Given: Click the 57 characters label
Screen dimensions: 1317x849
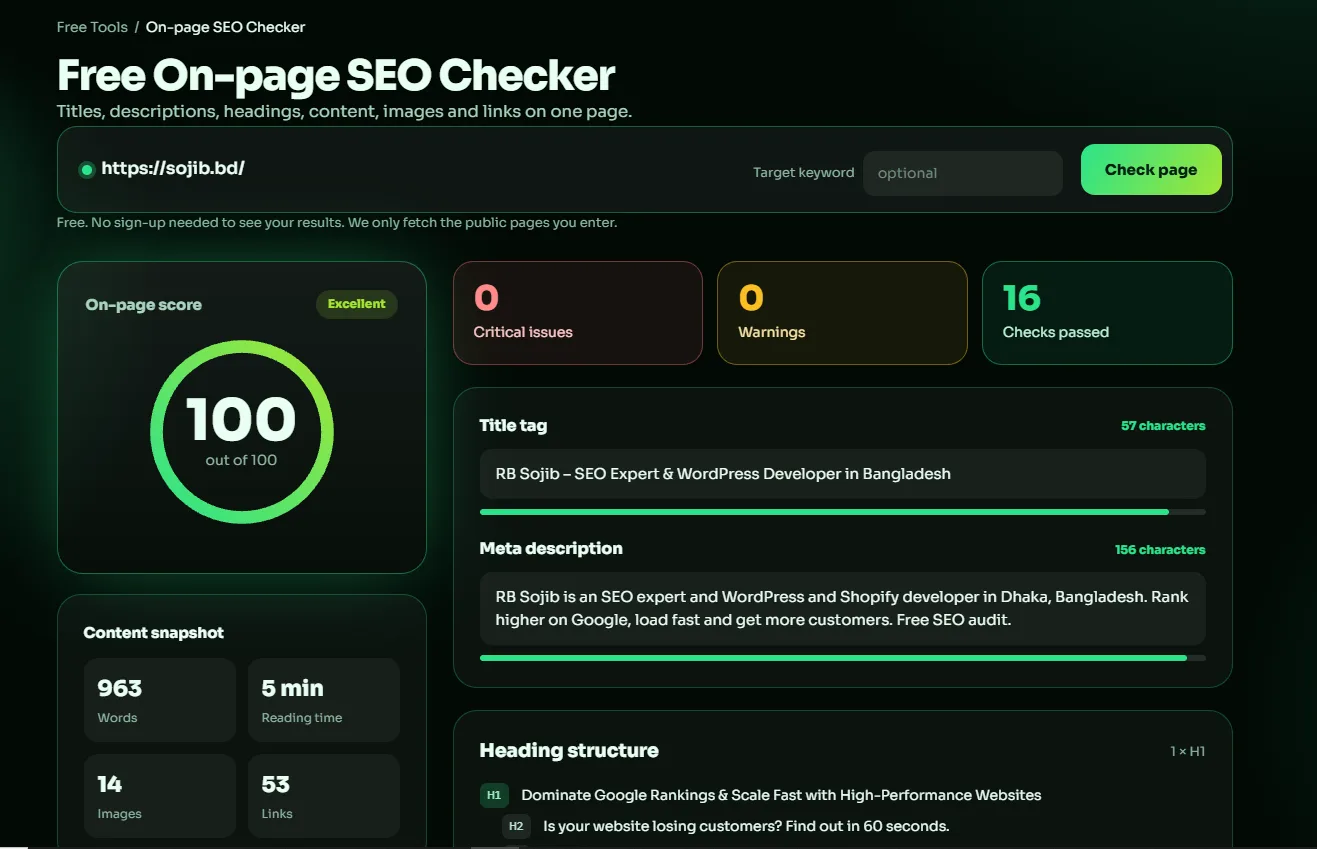Looking at the screenshot, I should (1163, 426).
